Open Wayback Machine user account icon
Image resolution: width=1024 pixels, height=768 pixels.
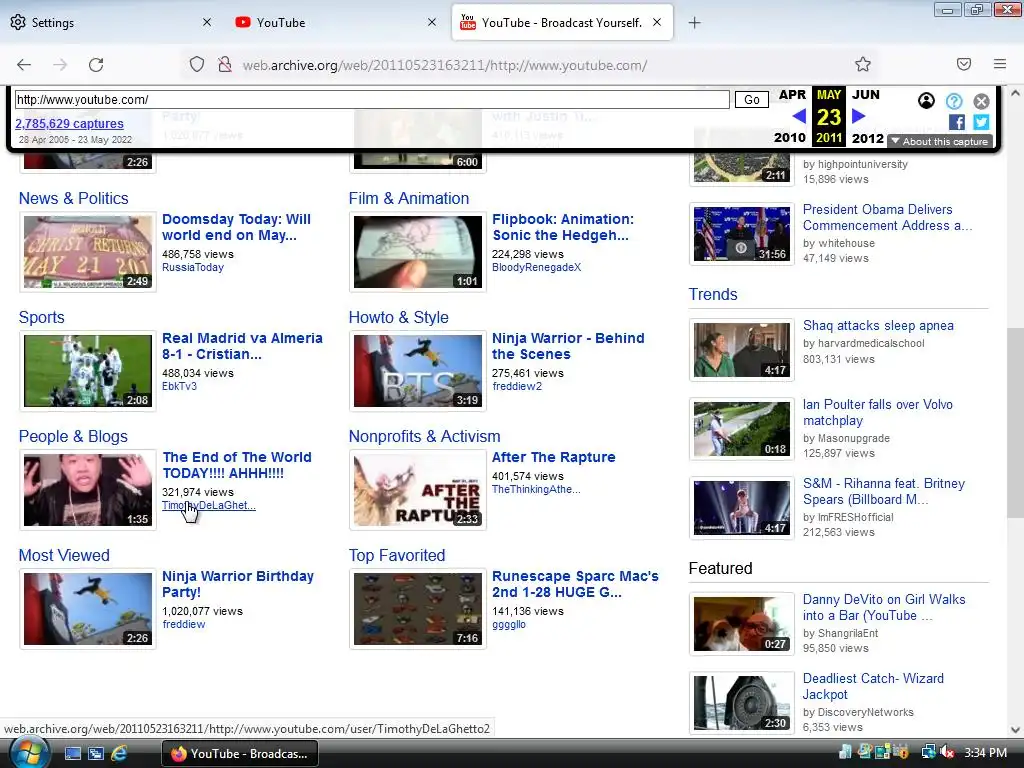point(926,101)
